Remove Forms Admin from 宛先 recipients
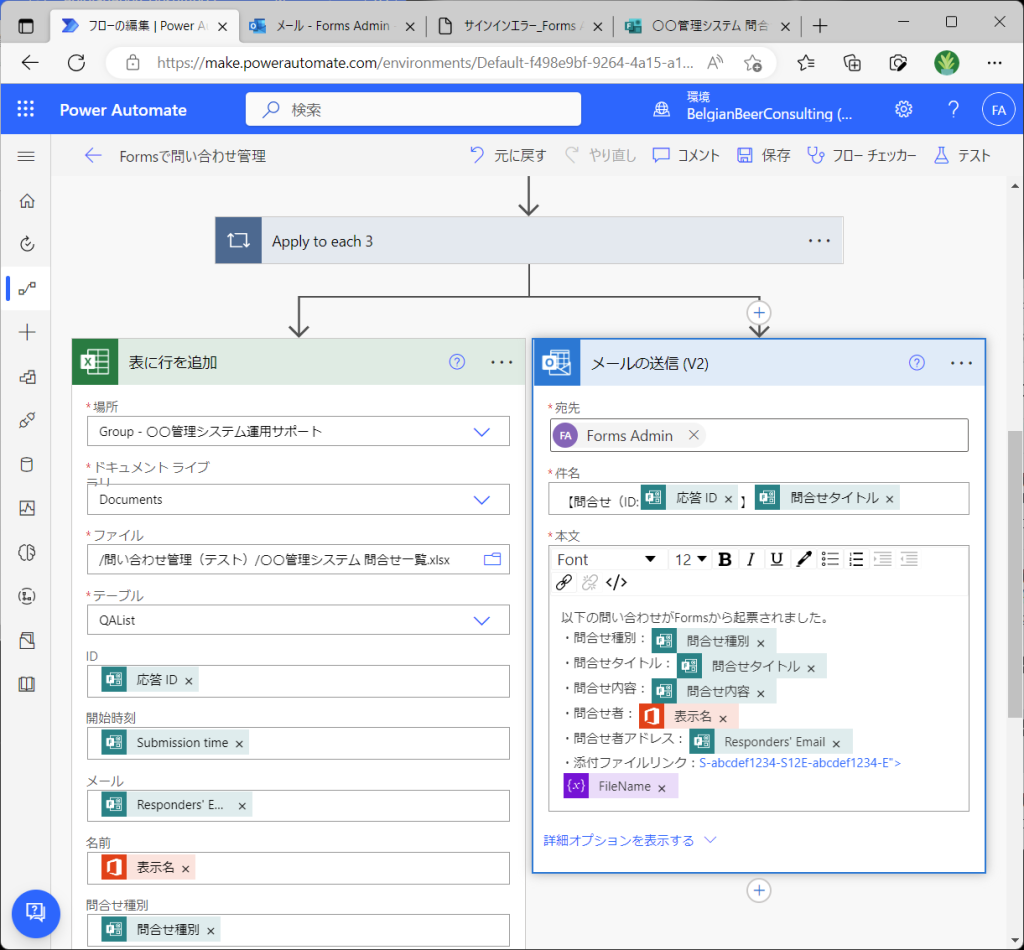 (694, 435)
